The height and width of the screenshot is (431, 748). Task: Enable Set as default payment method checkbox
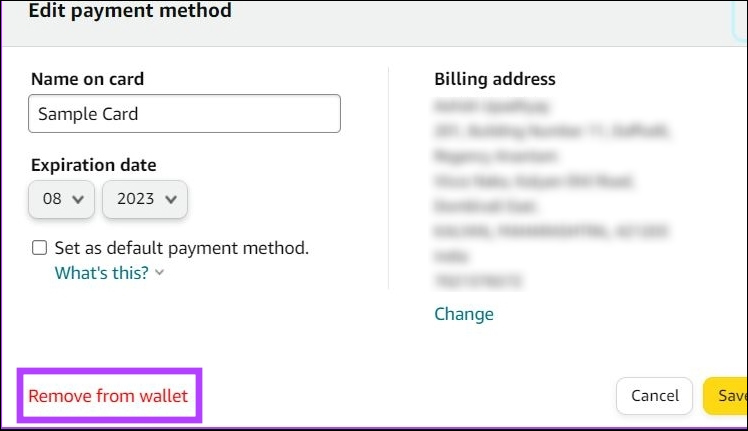tap(40, 248)
